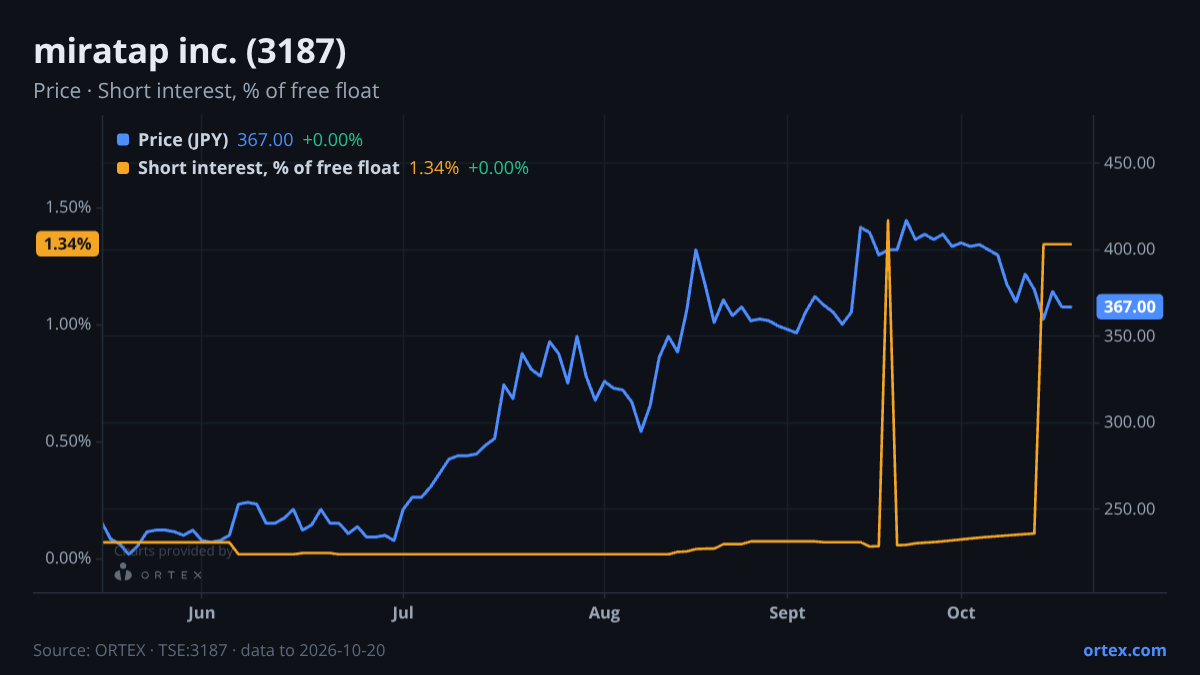Click the Oct label on time axis

(961, 612)
